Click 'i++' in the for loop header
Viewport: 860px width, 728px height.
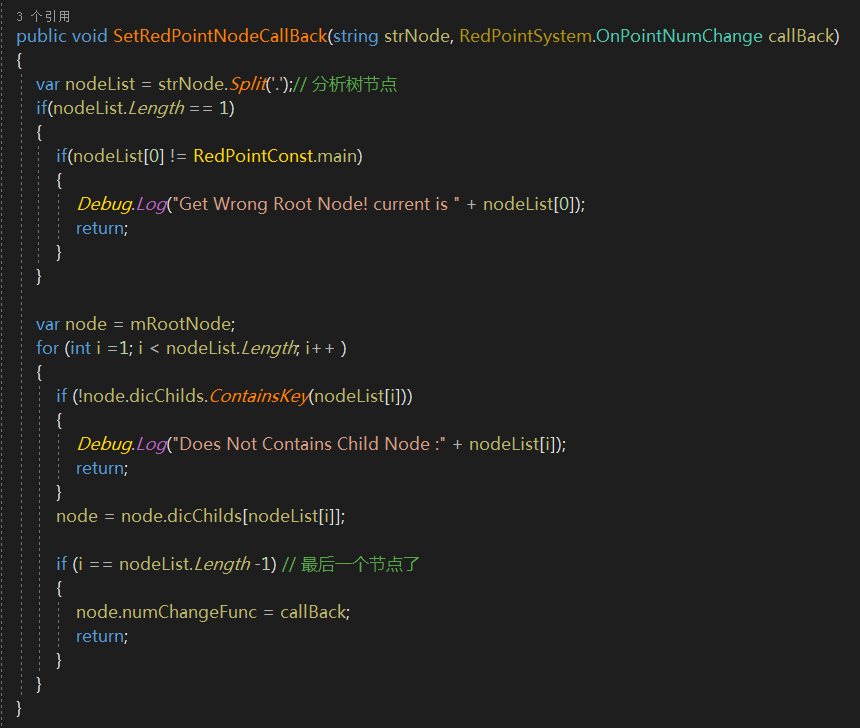[320, 348]
